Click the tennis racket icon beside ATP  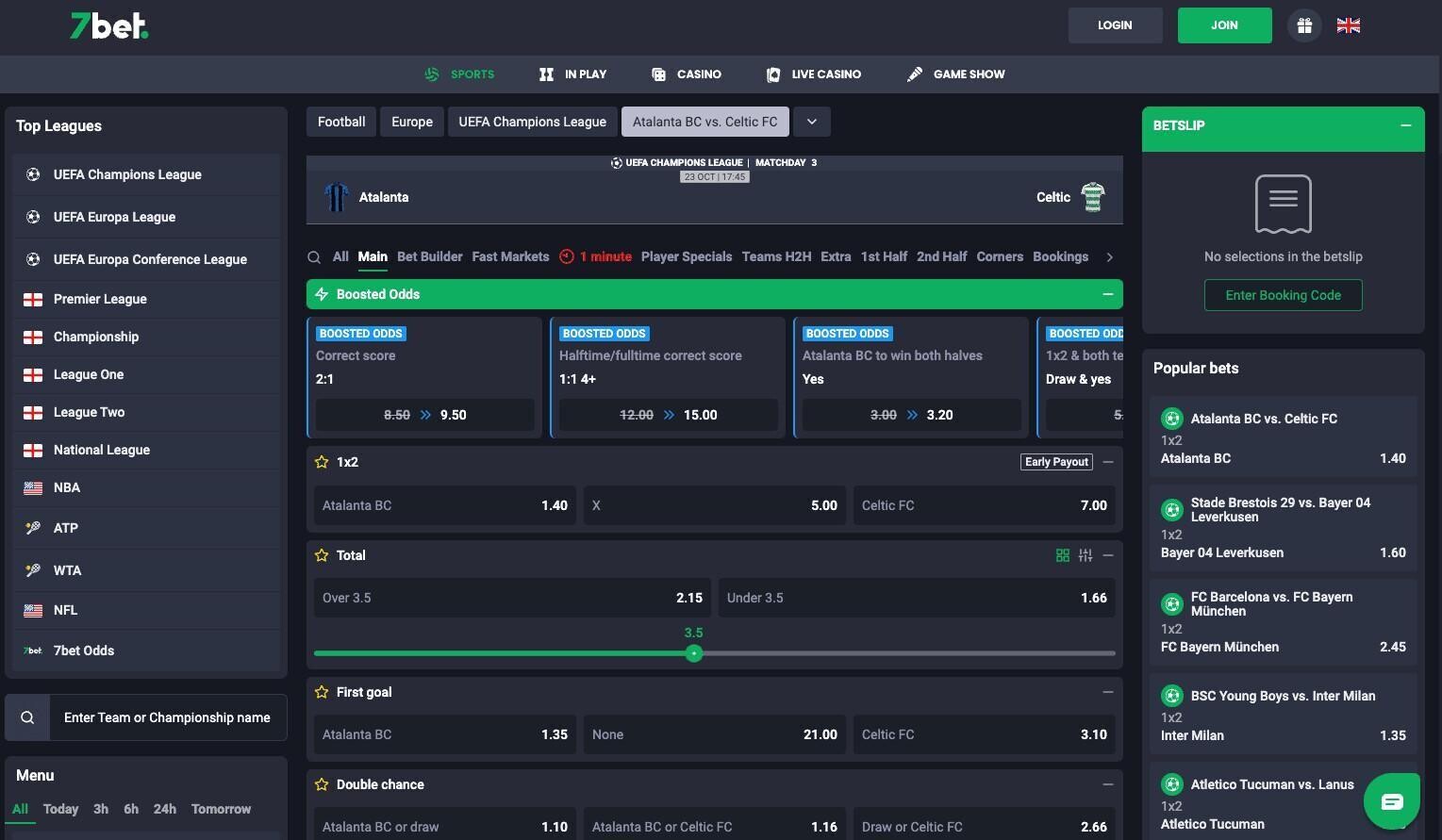click(33, 528)
